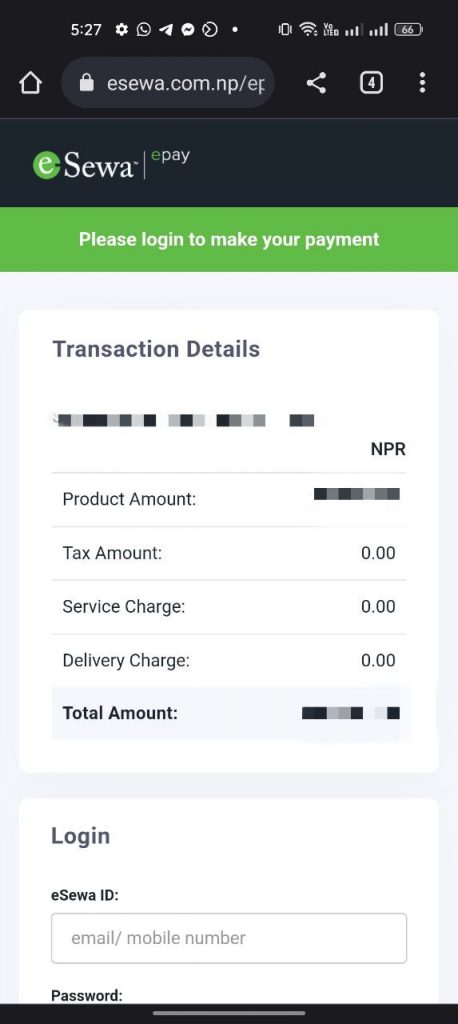Image resolution: width=458 pixels, height=1024 pixels.
Task: Open the three-dot browser menu
Action: click(x=422, y=83)
